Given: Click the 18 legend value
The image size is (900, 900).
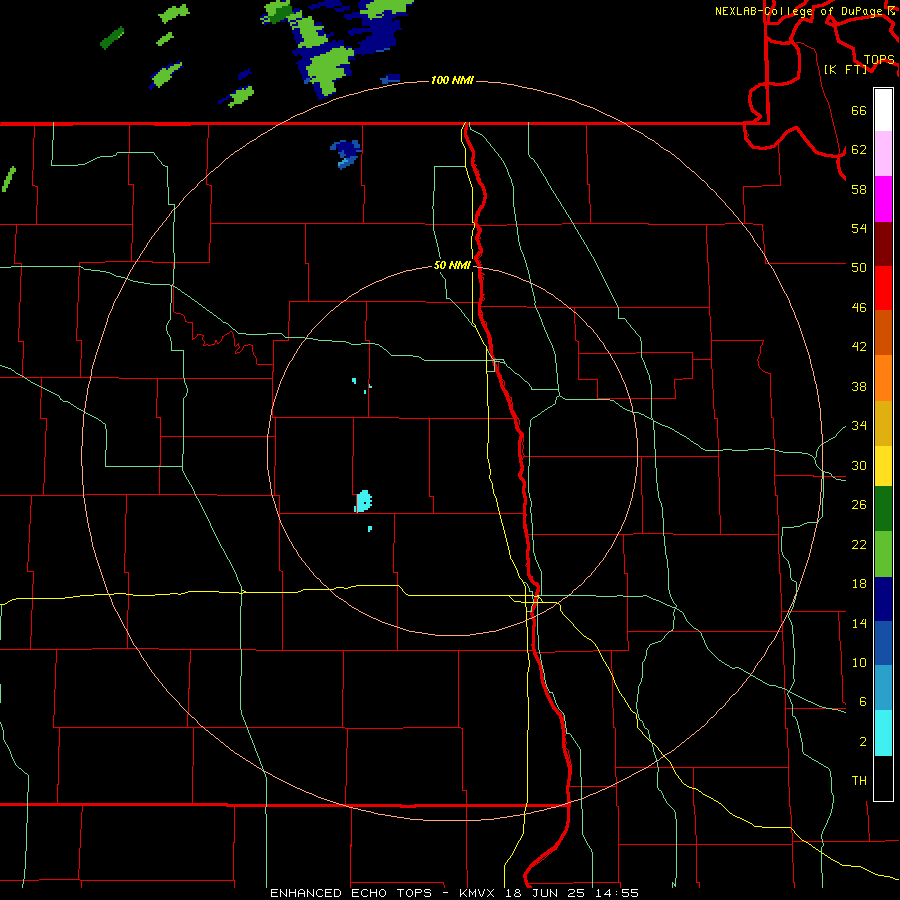Looking at the screenshot, I should pyautogui.click(x=859, y=584).
